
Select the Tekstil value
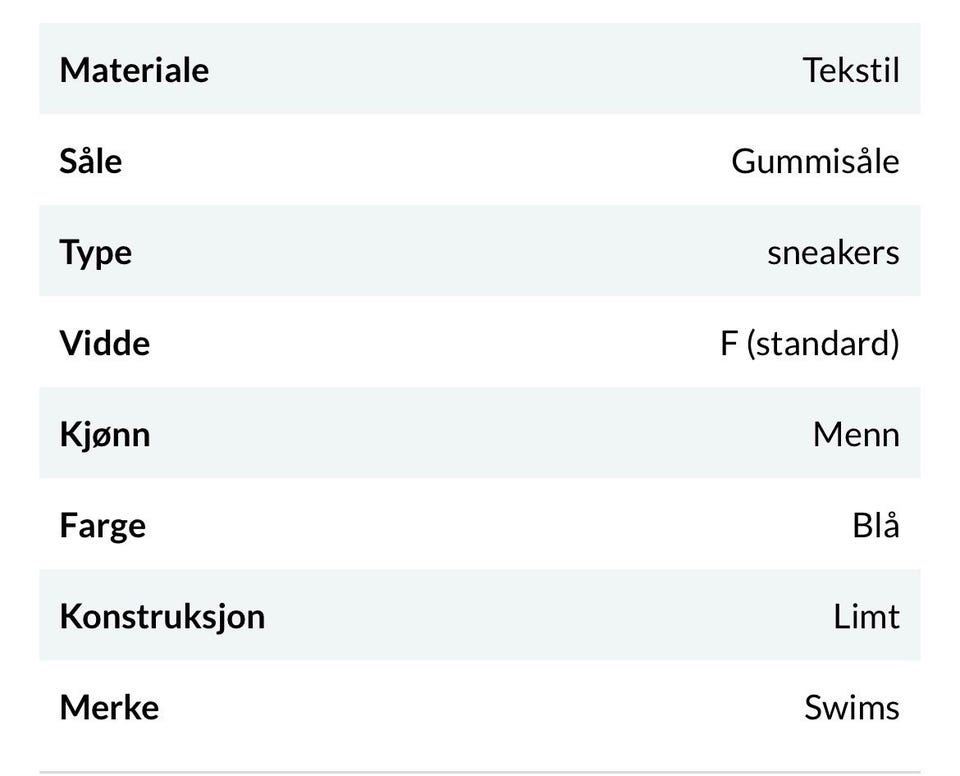tap(851, 70)
